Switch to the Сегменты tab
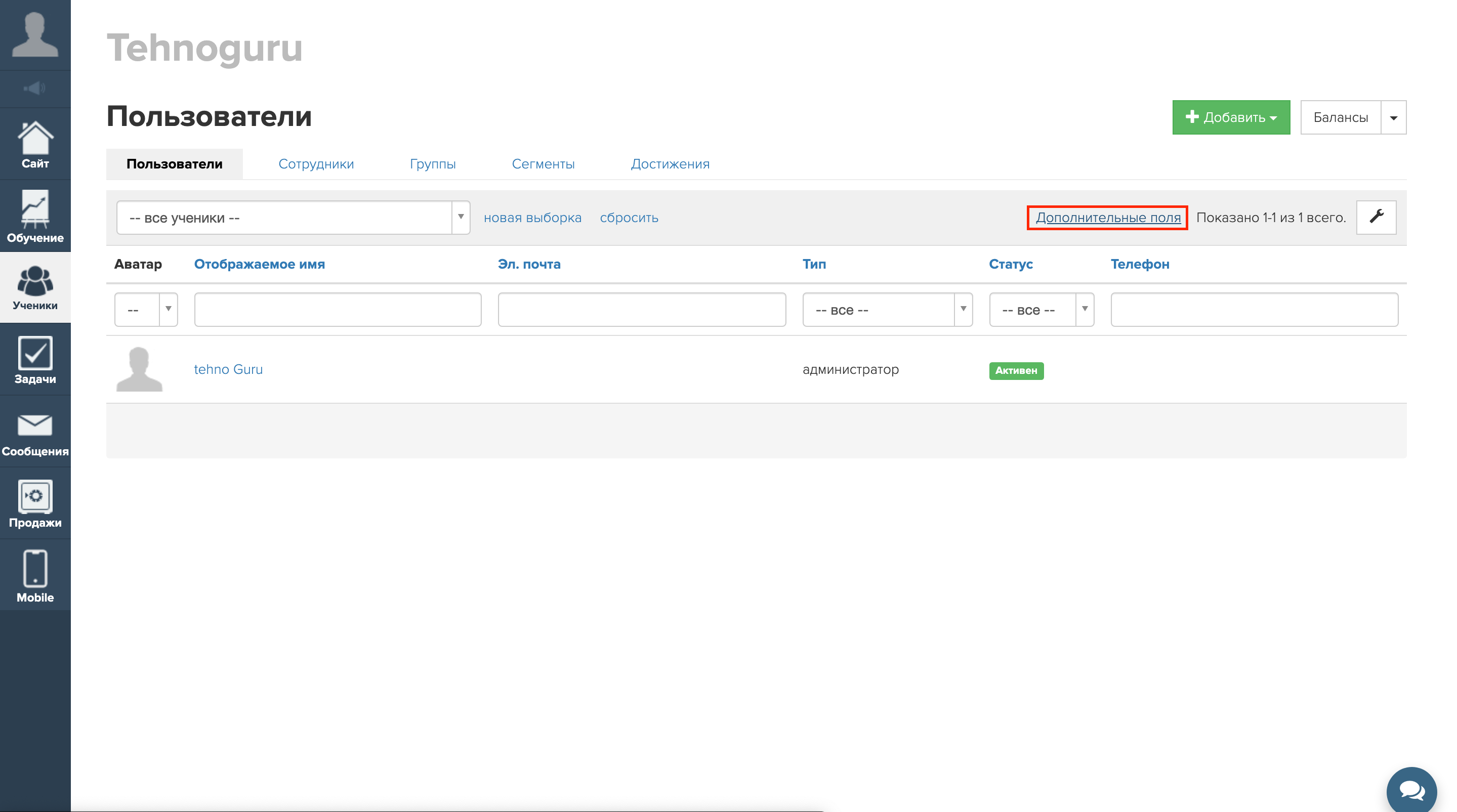Viewport: 1457px width, 812px height. pos(543,164)
